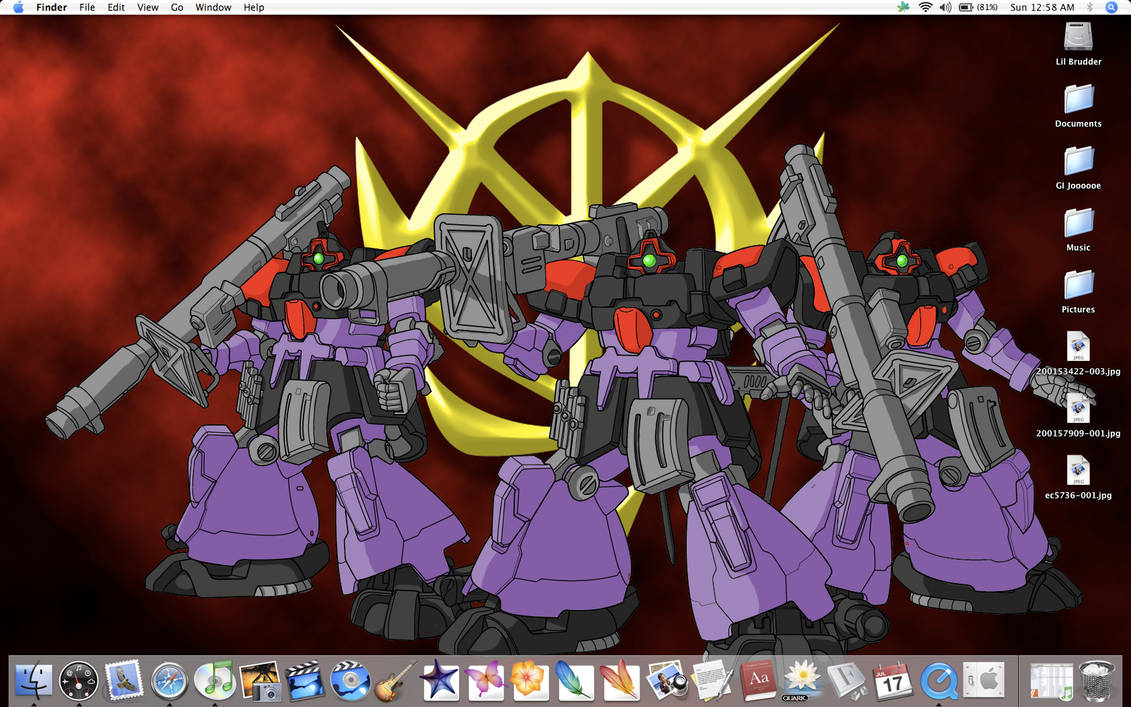The image size is (1131, 707).
Task: Open the Go menu
Action: click(176, 7)
